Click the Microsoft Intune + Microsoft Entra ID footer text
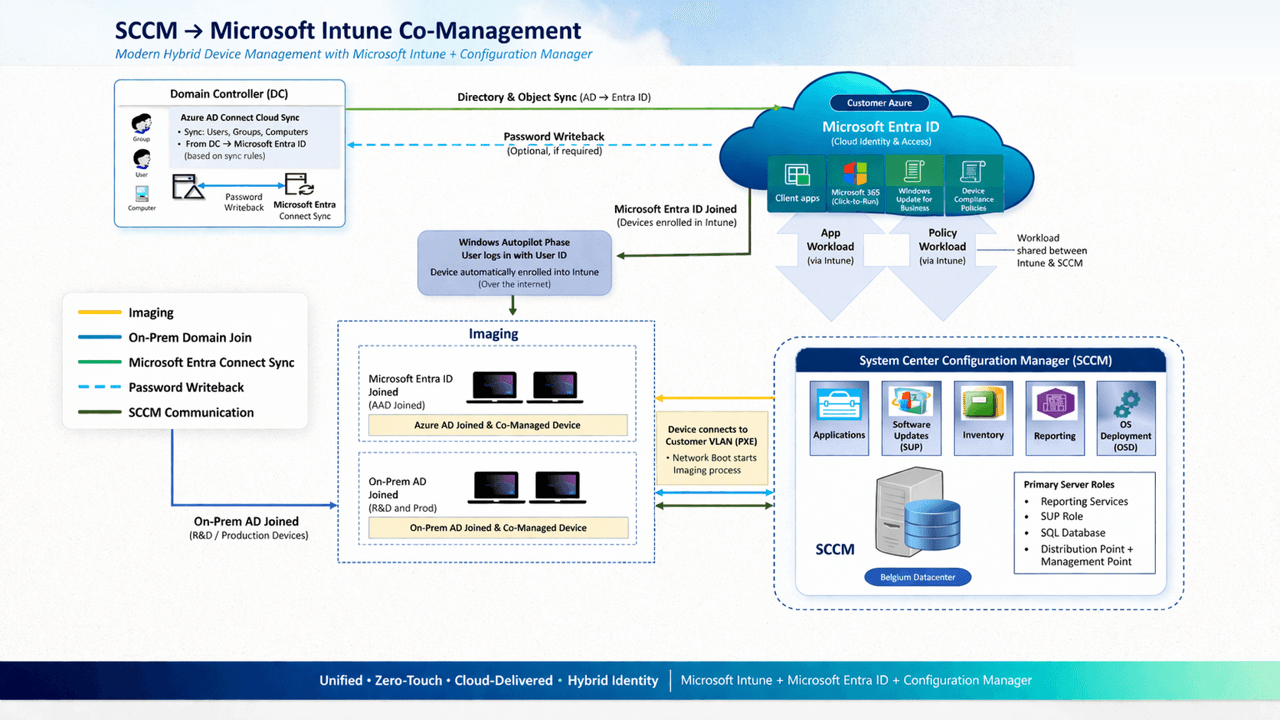The height and width of the screenshot is (720, 1280). coord(856,680)
